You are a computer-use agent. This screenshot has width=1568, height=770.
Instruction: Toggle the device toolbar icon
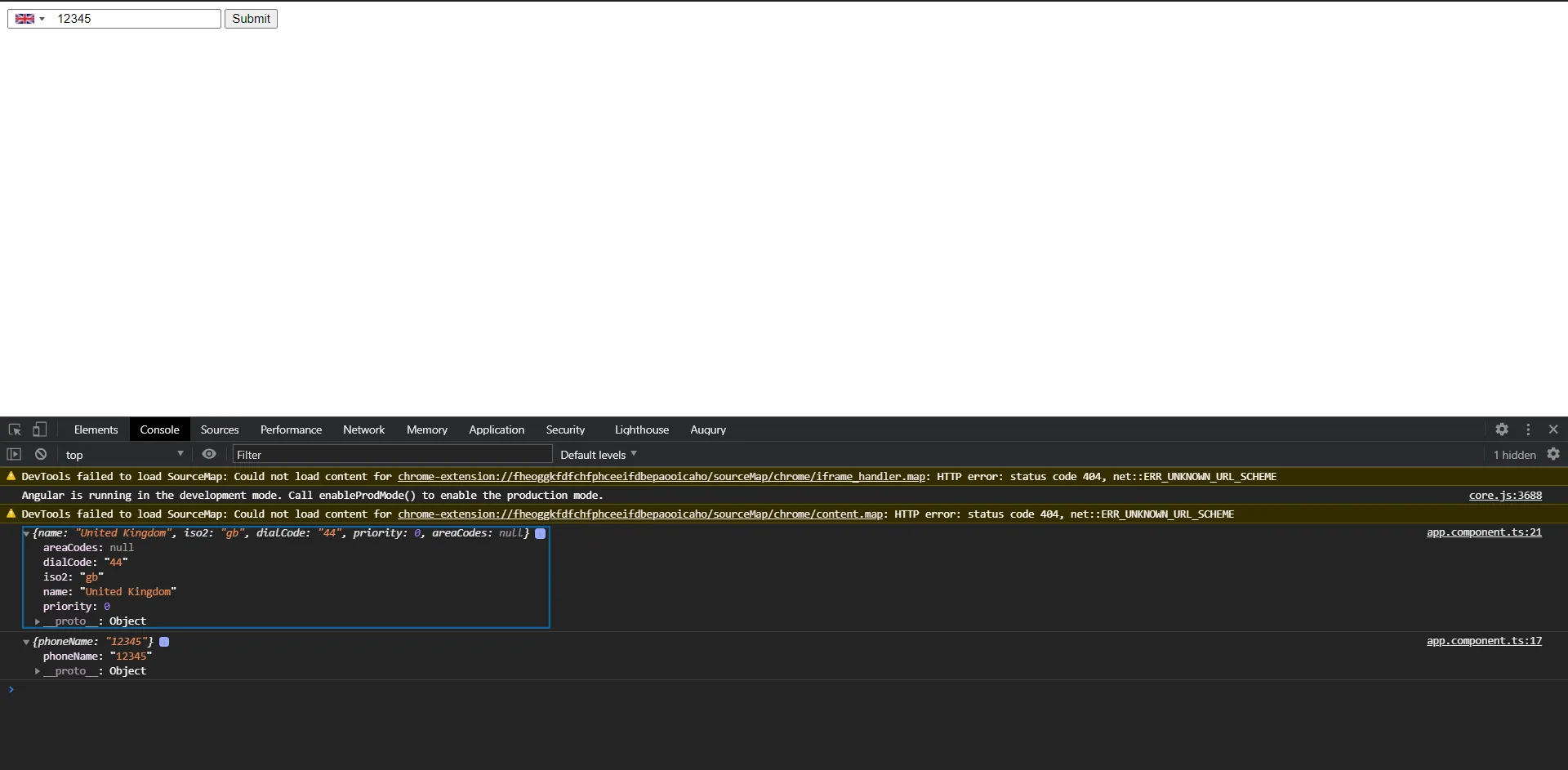tap(39, 430)
